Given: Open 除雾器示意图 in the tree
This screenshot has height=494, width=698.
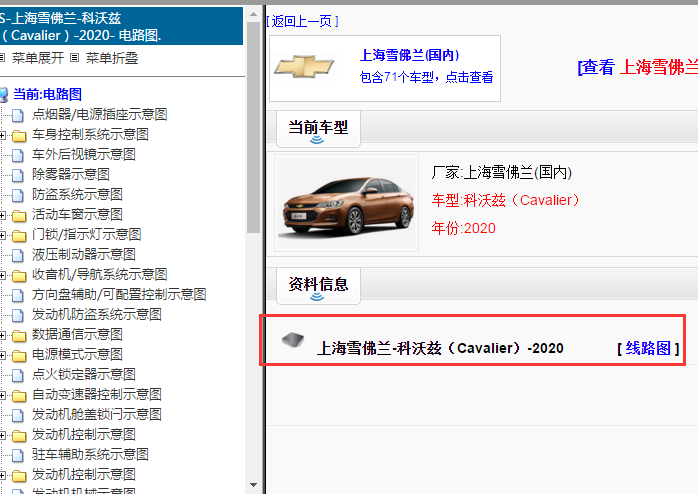Looking at the screenshot, I should point(71,174).
